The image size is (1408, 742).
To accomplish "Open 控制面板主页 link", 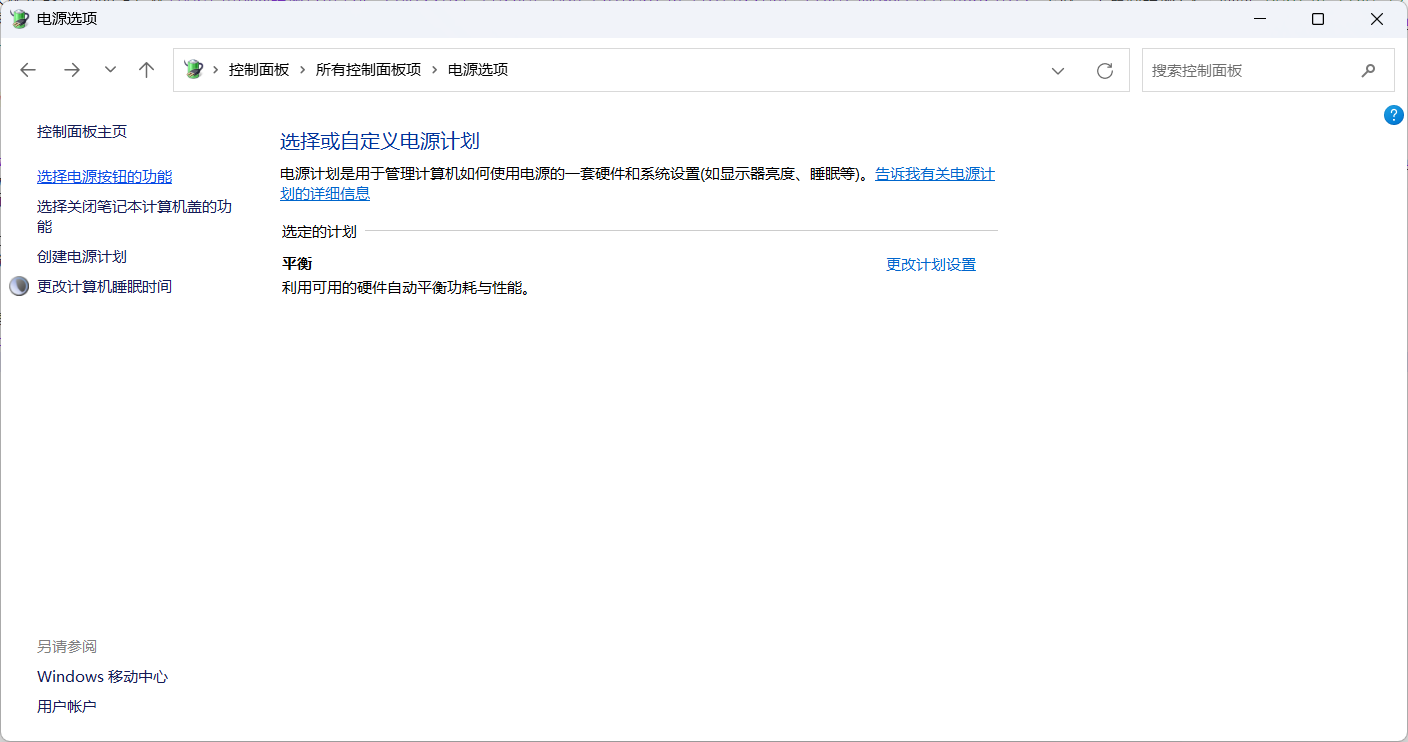I will (x=82, y=131).
